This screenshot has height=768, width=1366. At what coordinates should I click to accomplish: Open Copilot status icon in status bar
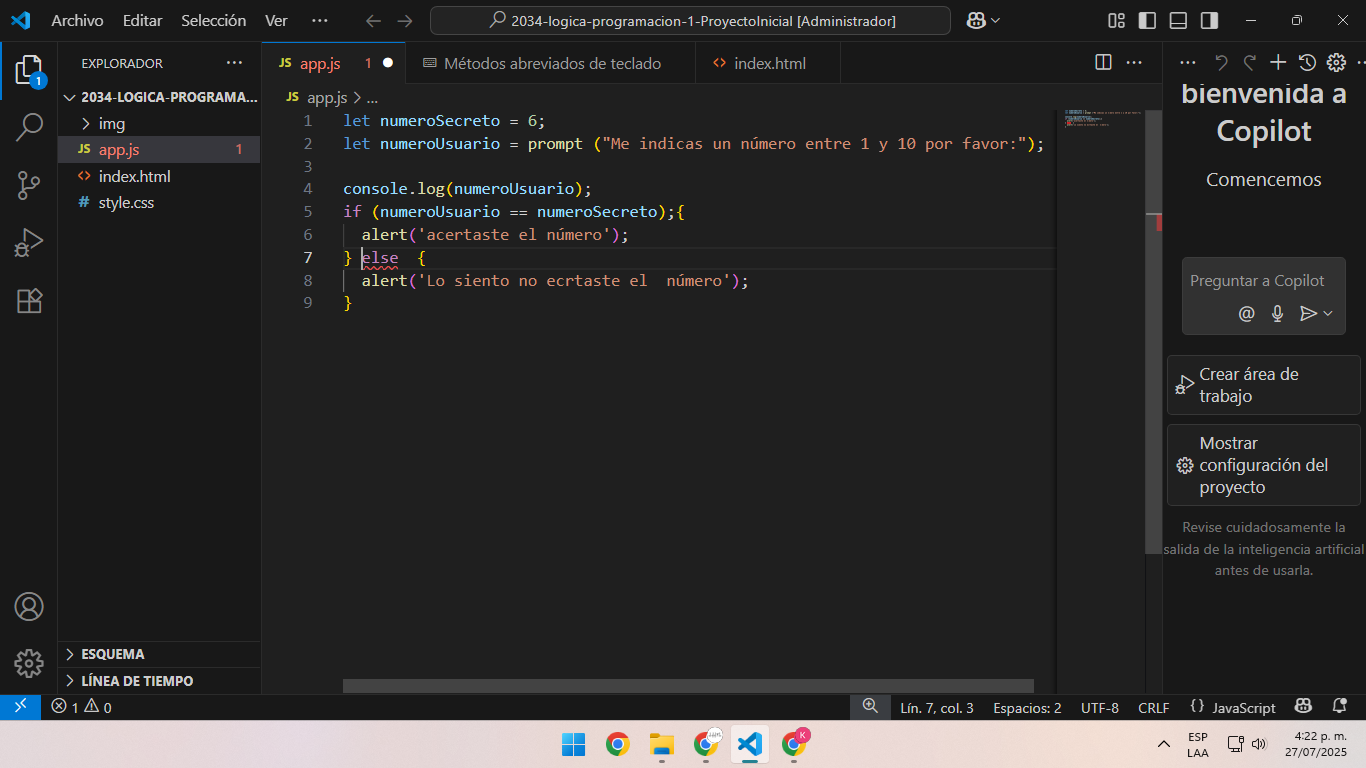pyautogui.click(x=1304, y=707)
